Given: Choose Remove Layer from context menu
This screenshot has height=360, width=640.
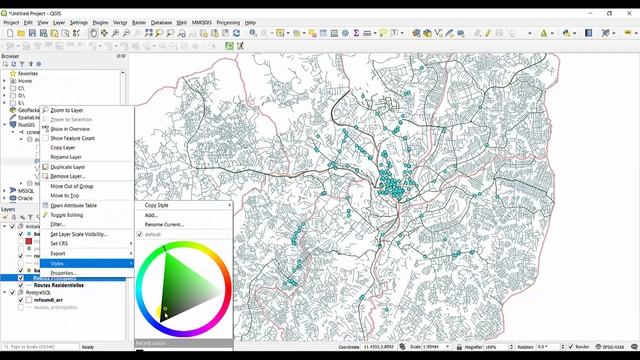Looking at the screenshot, I should click(x=87, y=176).
